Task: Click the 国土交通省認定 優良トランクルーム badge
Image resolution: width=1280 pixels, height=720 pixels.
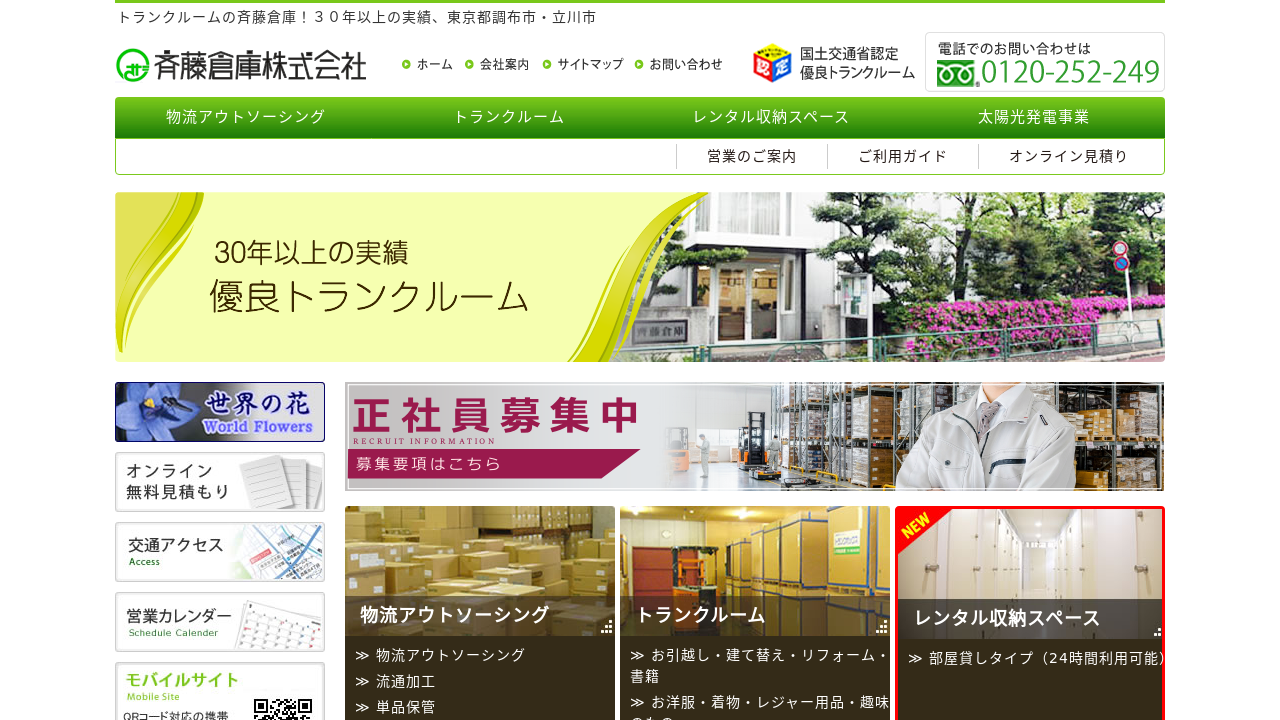Action: pos(834,63)
